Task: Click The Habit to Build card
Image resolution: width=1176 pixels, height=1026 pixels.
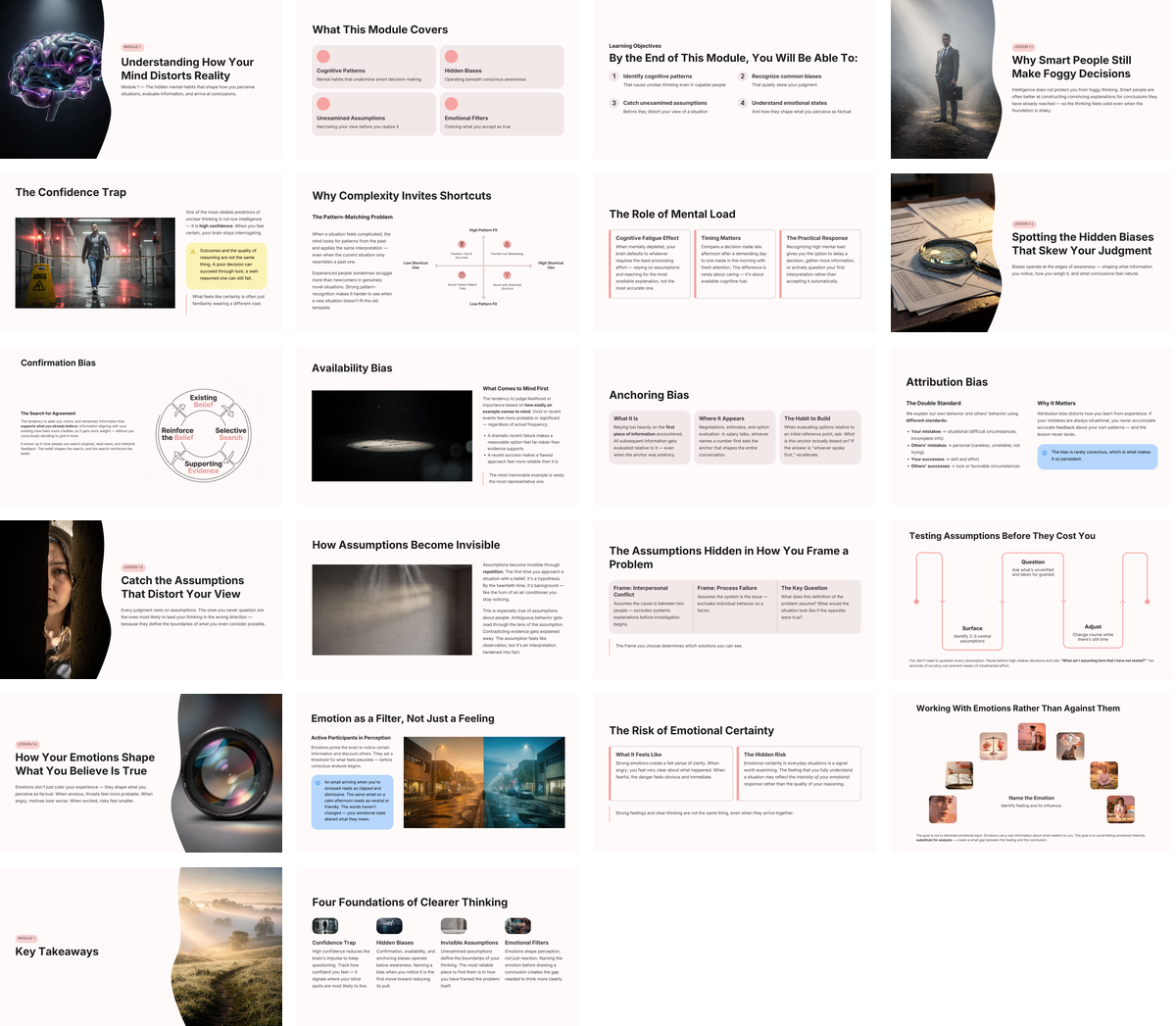Action: (820, 437)
